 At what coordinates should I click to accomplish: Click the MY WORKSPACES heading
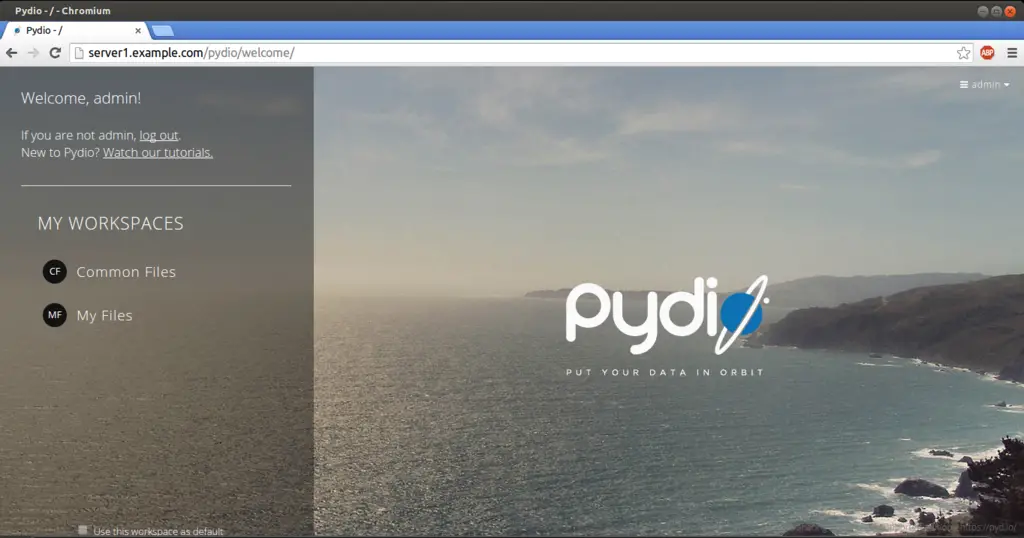pos(110,223)
